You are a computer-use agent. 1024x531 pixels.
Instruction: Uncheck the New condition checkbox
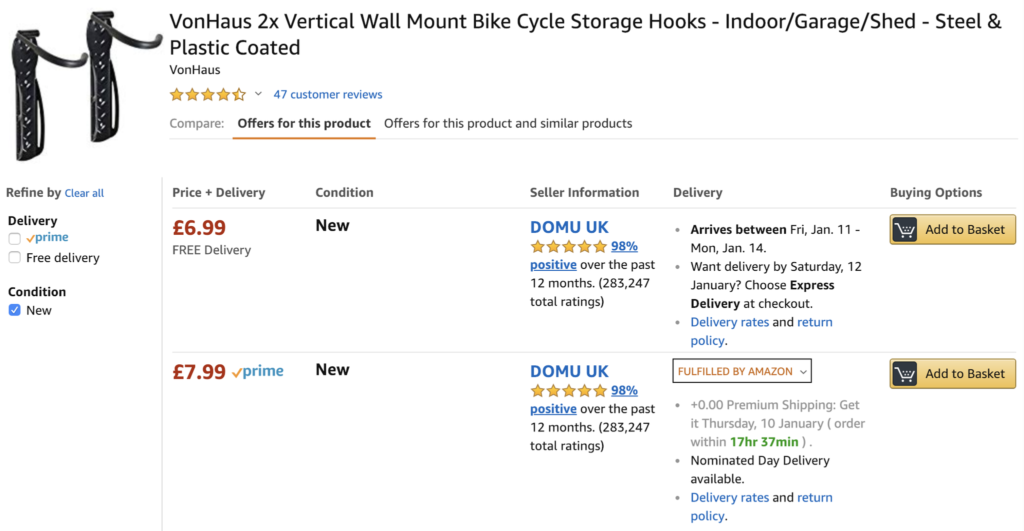pyautogui.click(x=14, y=311)
